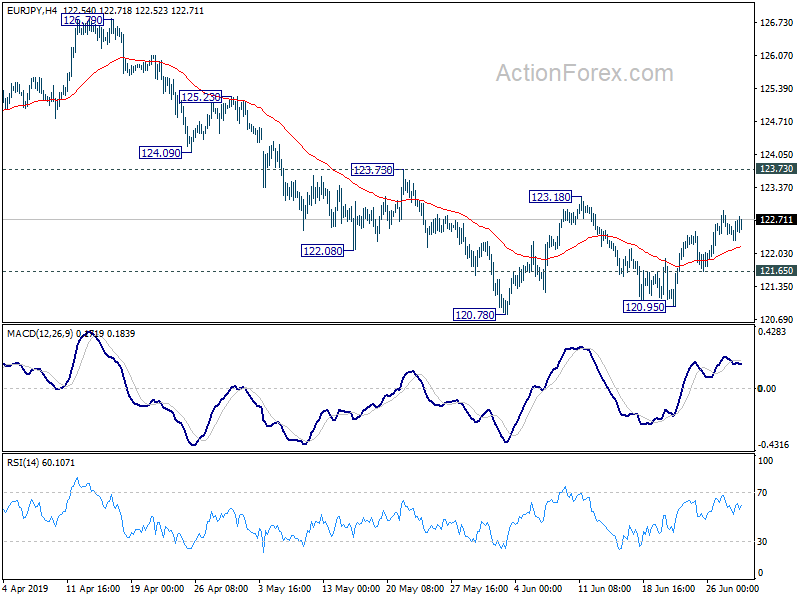Click the 125.390 price axis value
The width and height of the screenshot is (800, 600).
click(x=777, y=89)
